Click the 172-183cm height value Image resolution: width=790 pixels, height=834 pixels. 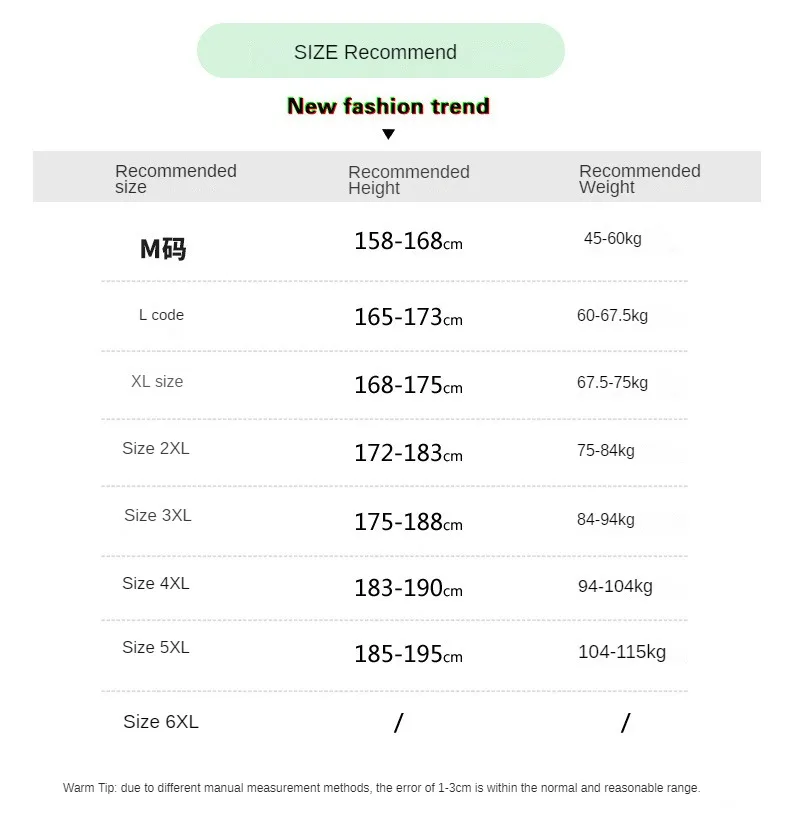409,453
